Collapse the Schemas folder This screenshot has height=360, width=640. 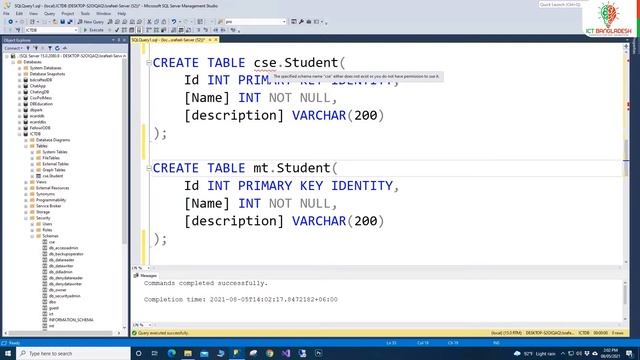pos(32,236)
